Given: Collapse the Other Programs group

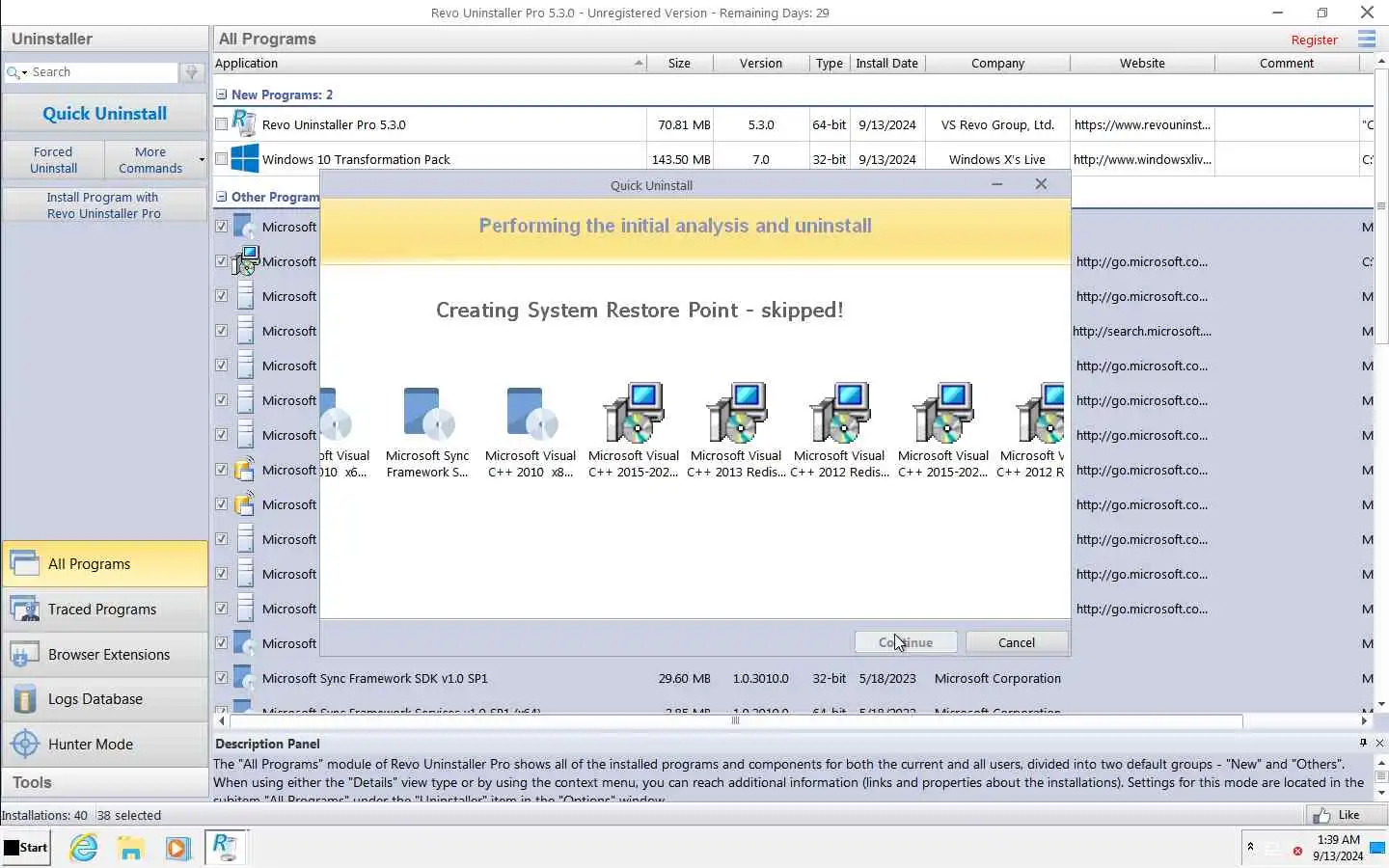Looking at the screenshot, I should (x=222, y=197).
